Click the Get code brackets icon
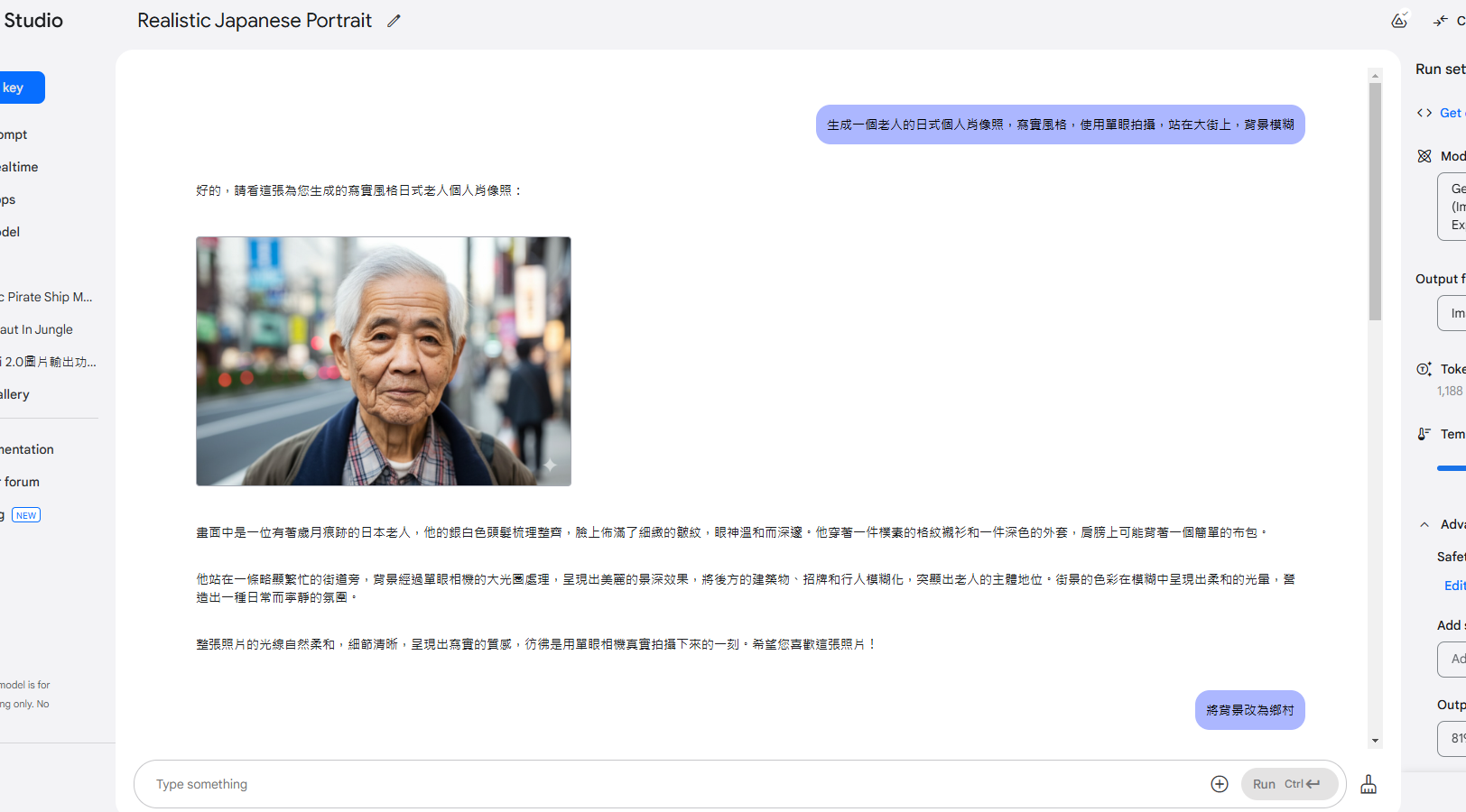This screenshot has width=1466, height=812. tap(1424, 113)
